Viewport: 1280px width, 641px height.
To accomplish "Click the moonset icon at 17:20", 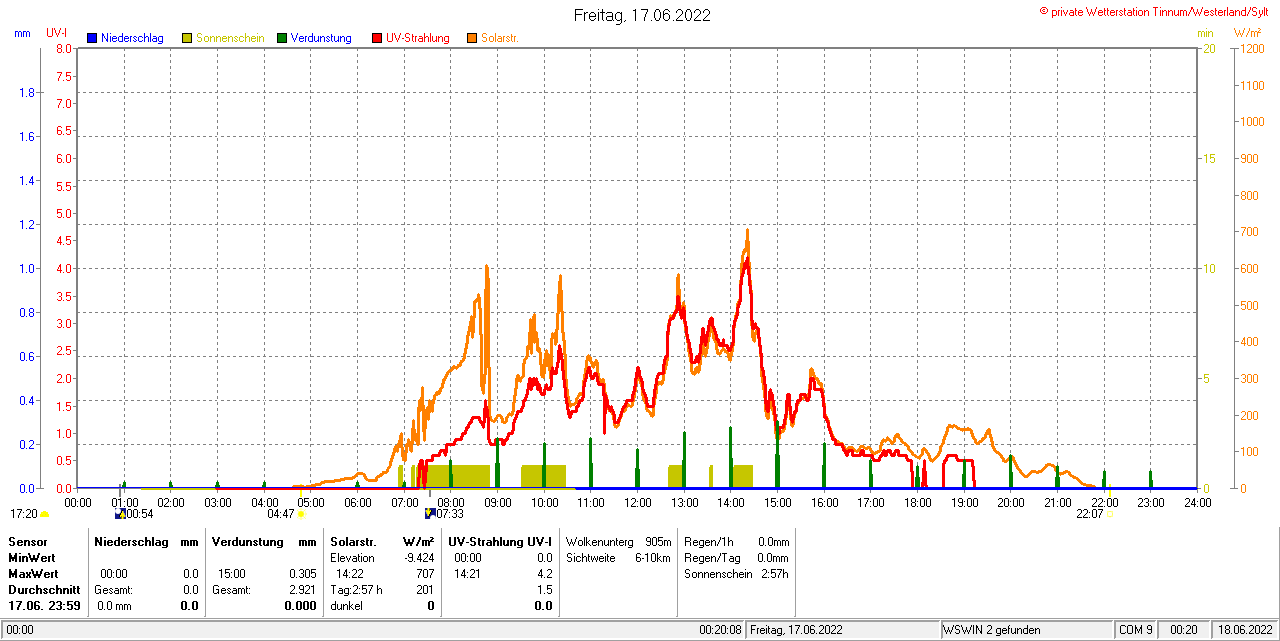I will coord(44,514).
